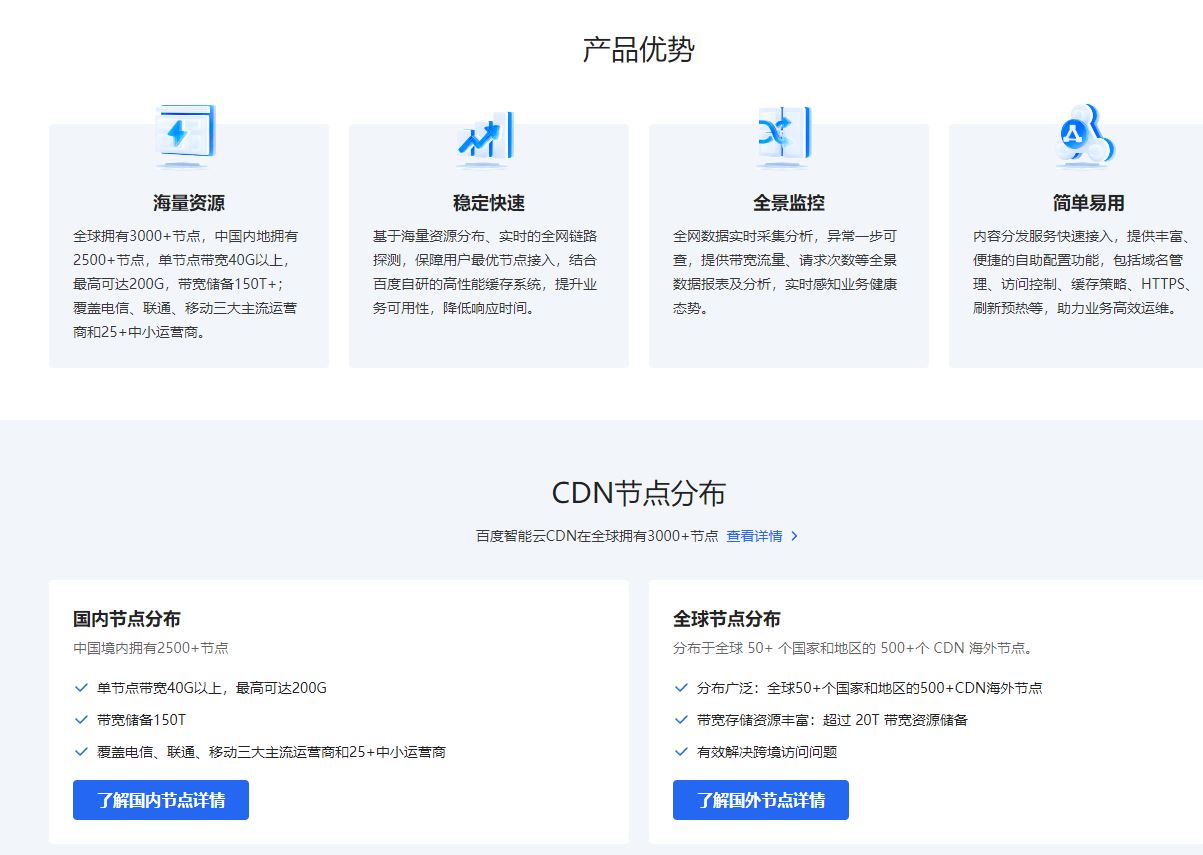
Task: Click the 全球节点分布 heading
Action: [x=727, y=619]
